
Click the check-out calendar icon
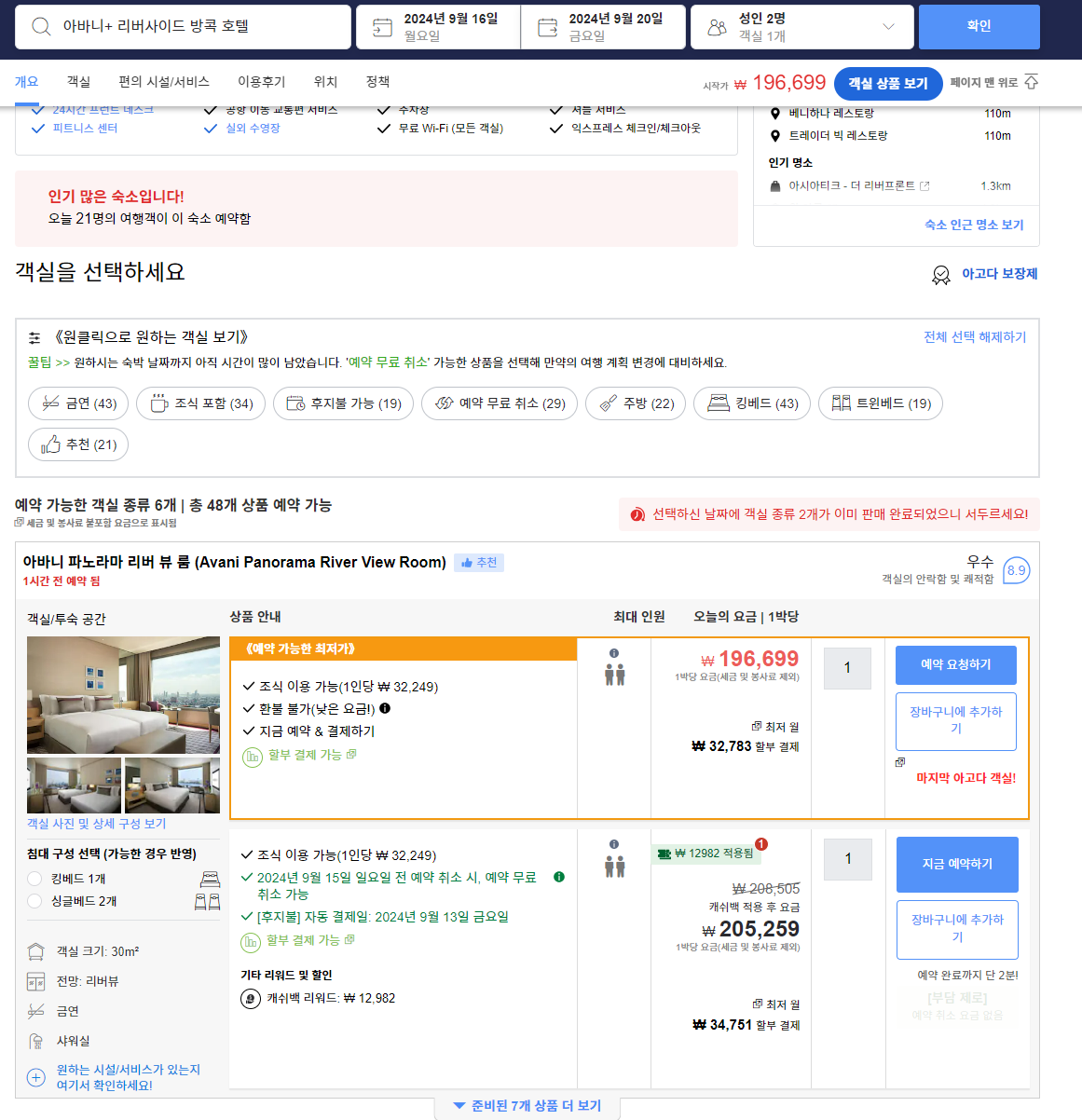pos(548,27)
